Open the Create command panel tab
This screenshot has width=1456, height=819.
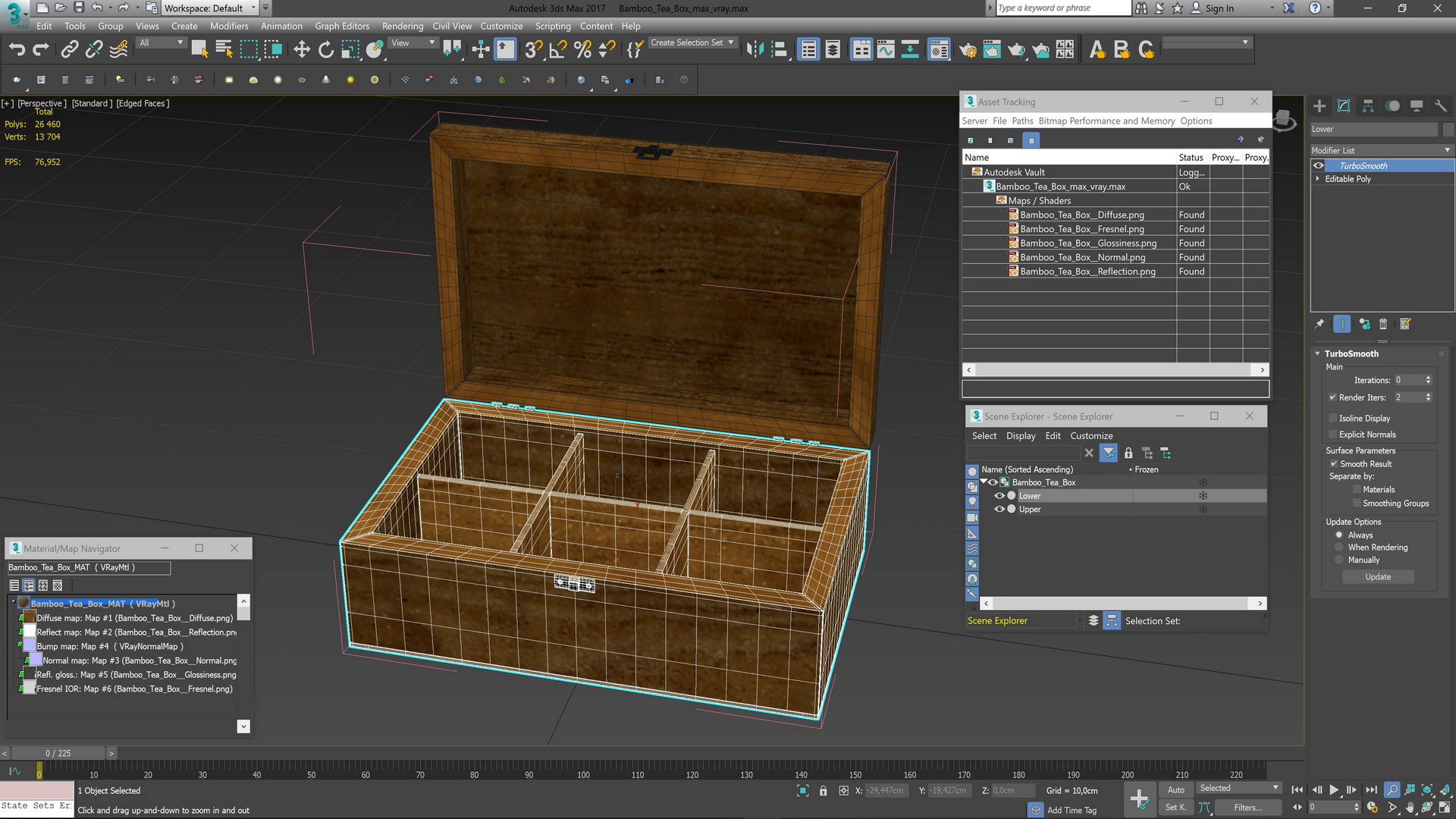point(1319,106)
